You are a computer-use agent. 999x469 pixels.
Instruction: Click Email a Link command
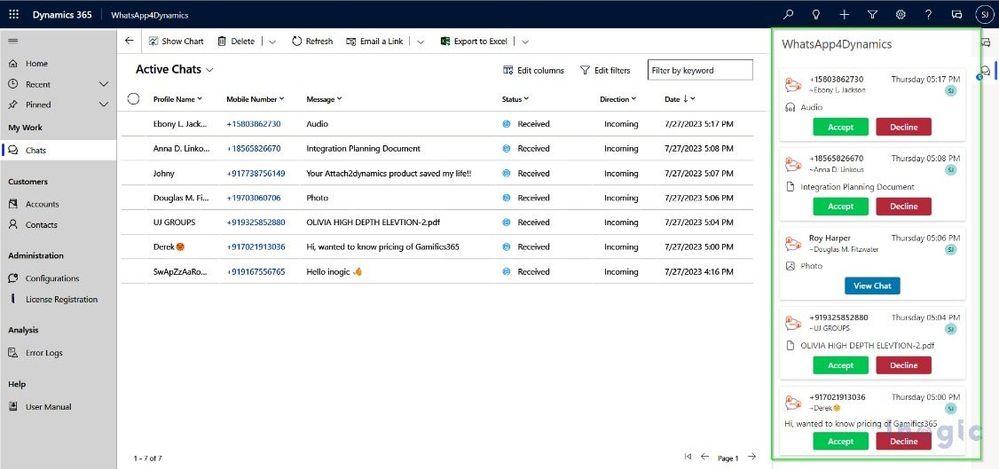375,41
